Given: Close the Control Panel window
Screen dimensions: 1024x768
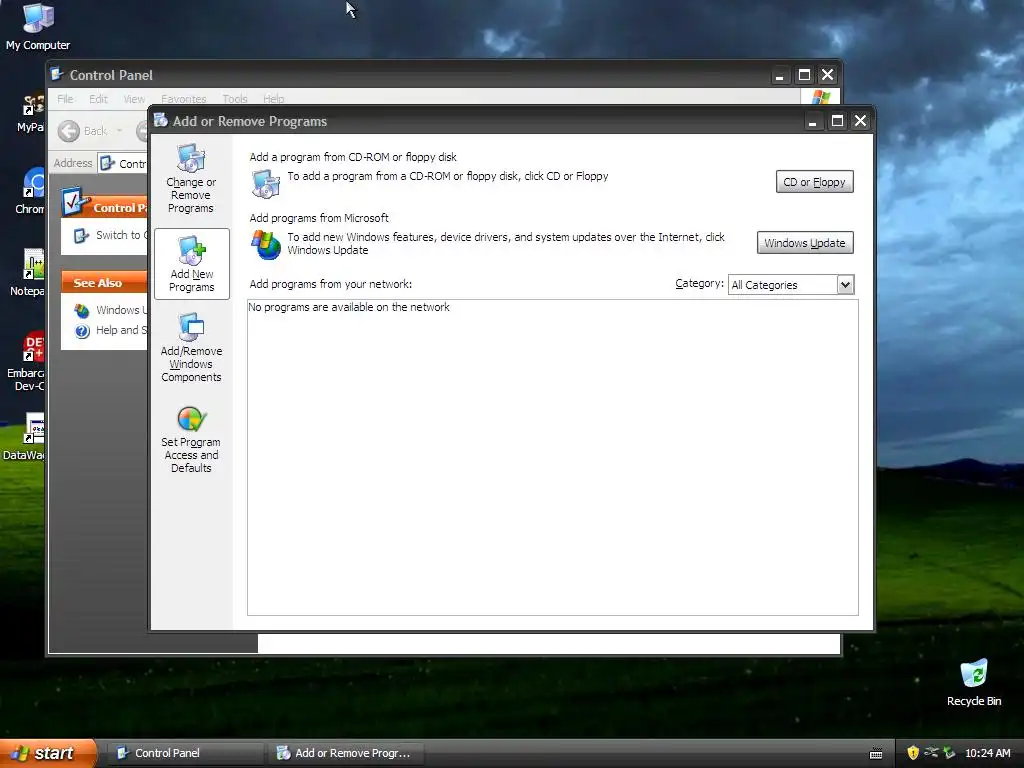Looking at the screenshot, I should tap(827, 75).
